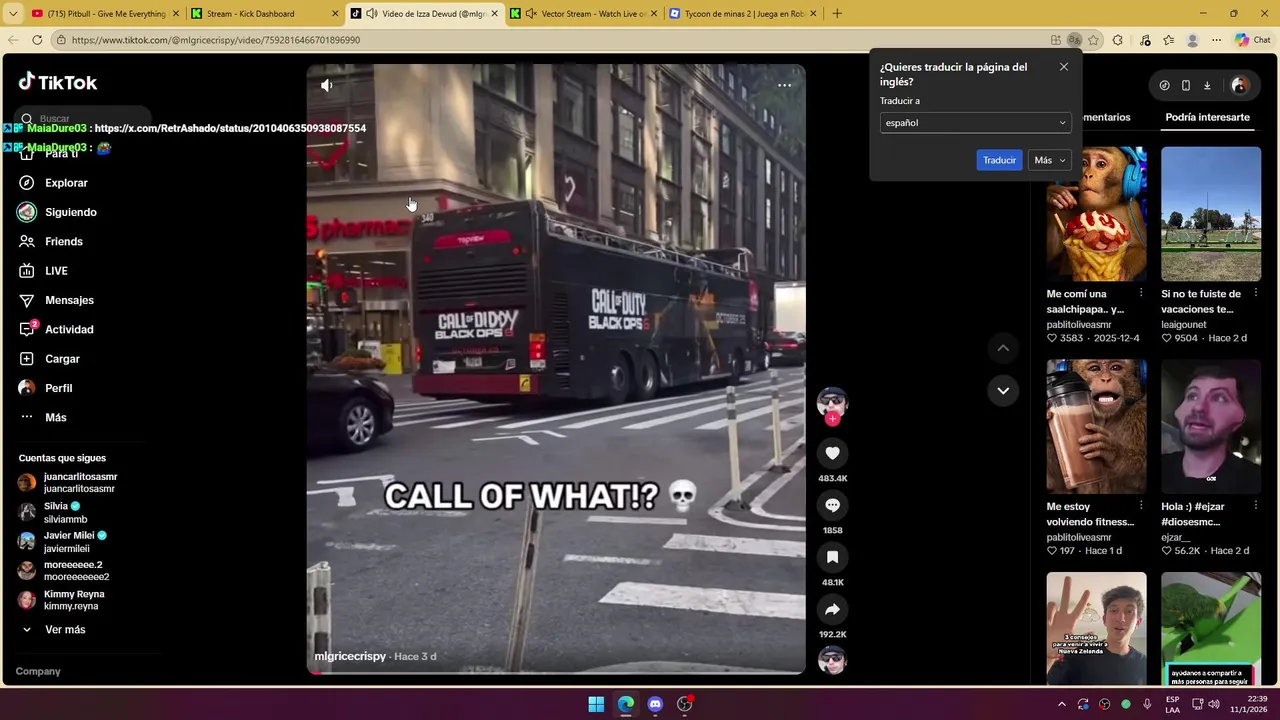The width and height of the screenshot is (1280, 720).
Task: Click the download desktop app icon
Action: pos(1207,86)
